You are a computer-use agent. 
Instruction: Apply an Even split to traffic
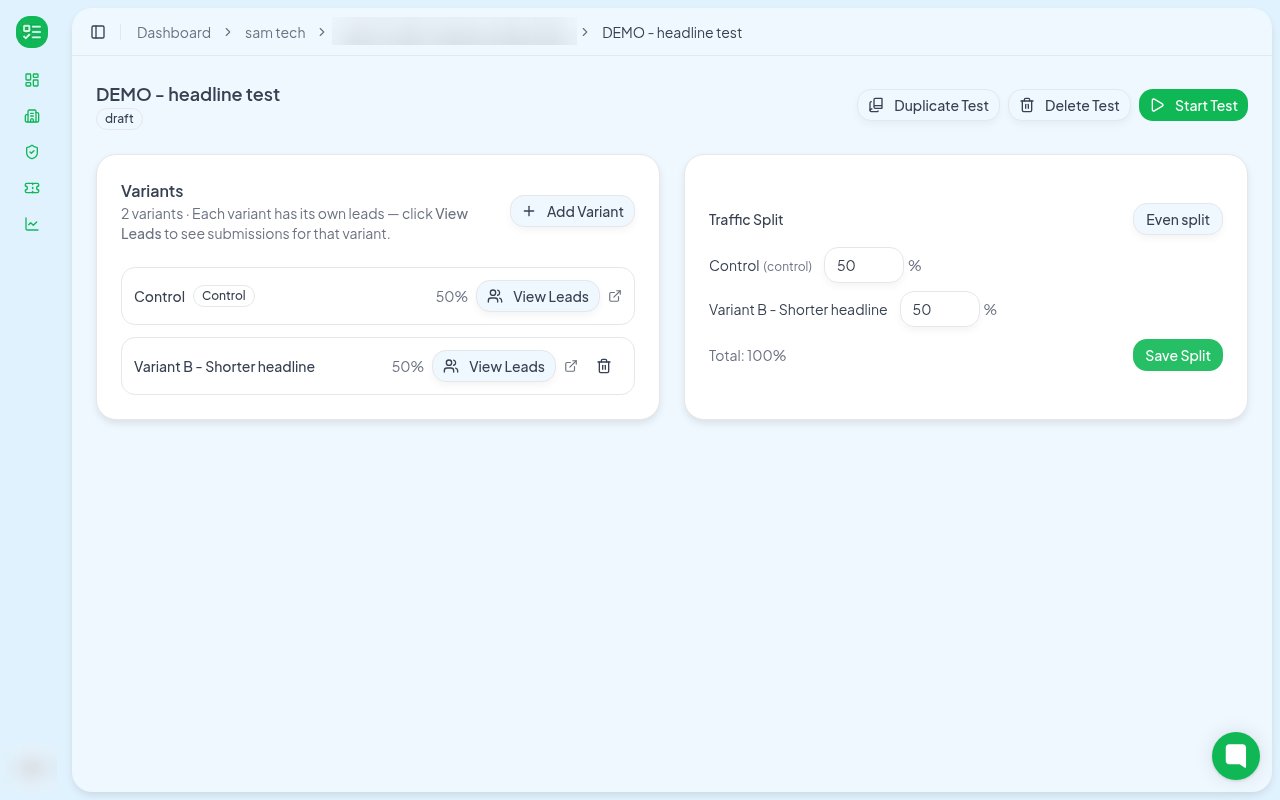1178,220
